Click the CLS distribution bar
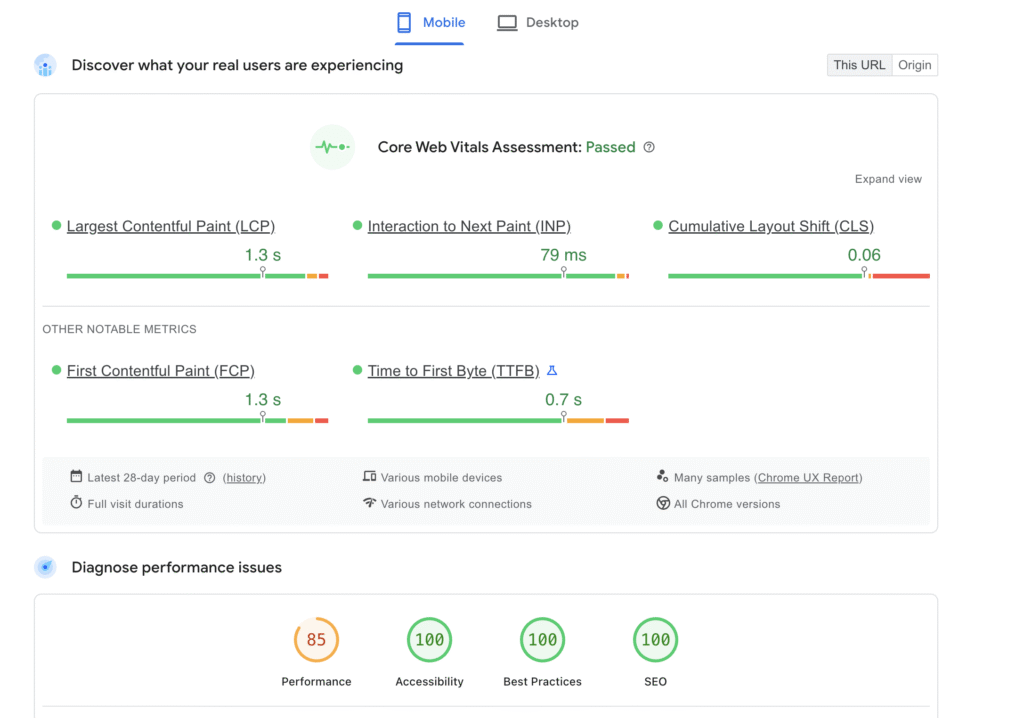1024x718 pixels. [799, 276]
